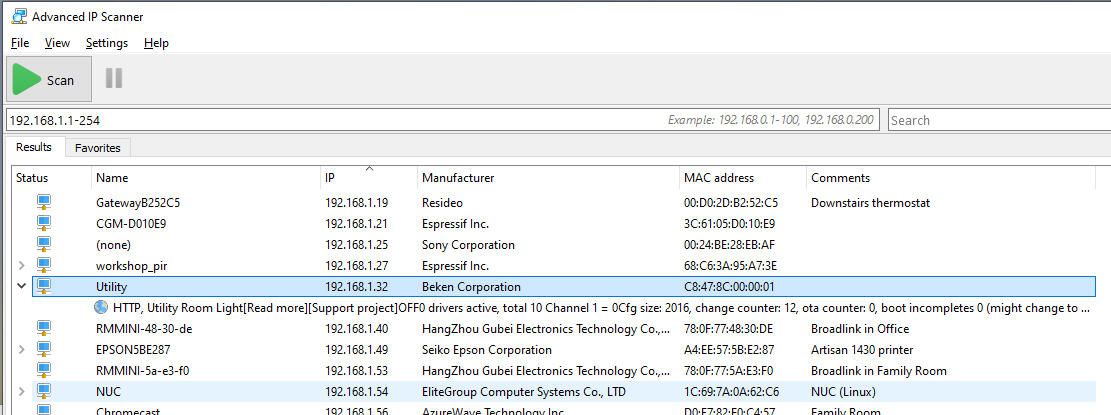
Task: Click the Seiko Epson Corporation cell
Action: (486, 350)
